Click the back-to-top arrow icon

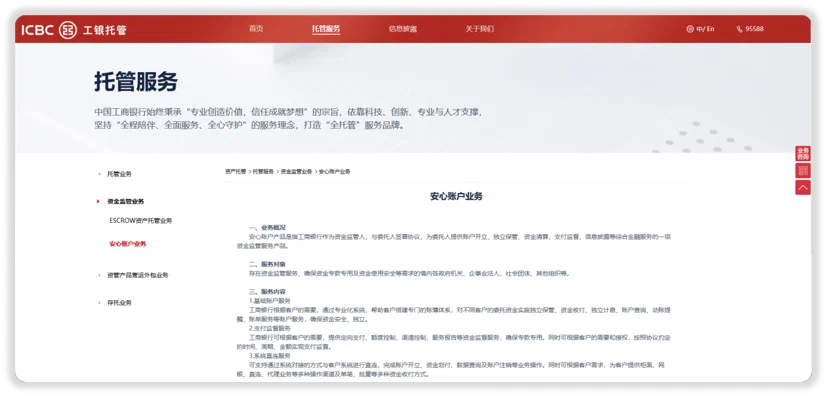[x=803, y=187]
